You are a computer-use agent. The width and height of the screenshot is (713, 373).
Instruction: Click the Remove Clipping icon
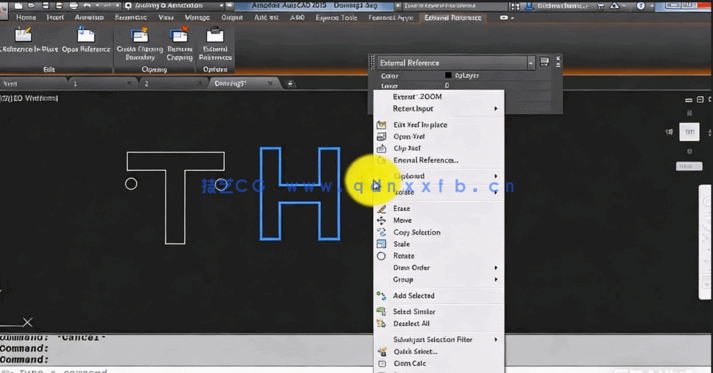click(179, 35)
